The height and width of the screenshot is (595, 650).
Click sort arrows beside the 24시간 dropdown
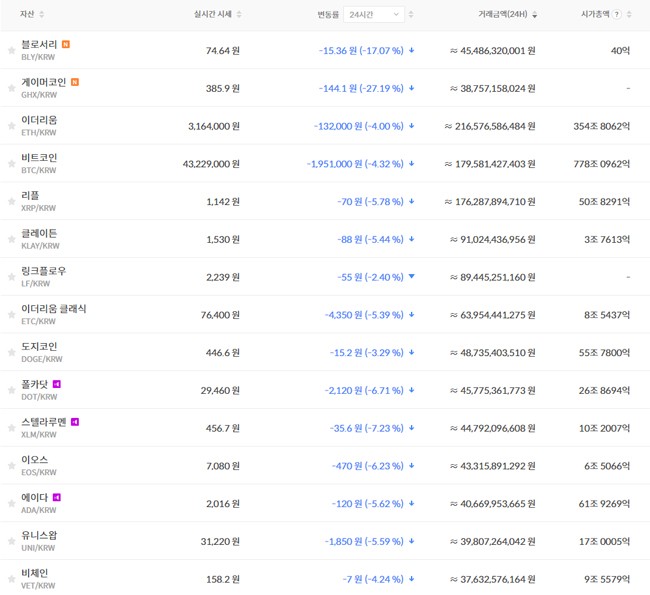pos(411,15)
